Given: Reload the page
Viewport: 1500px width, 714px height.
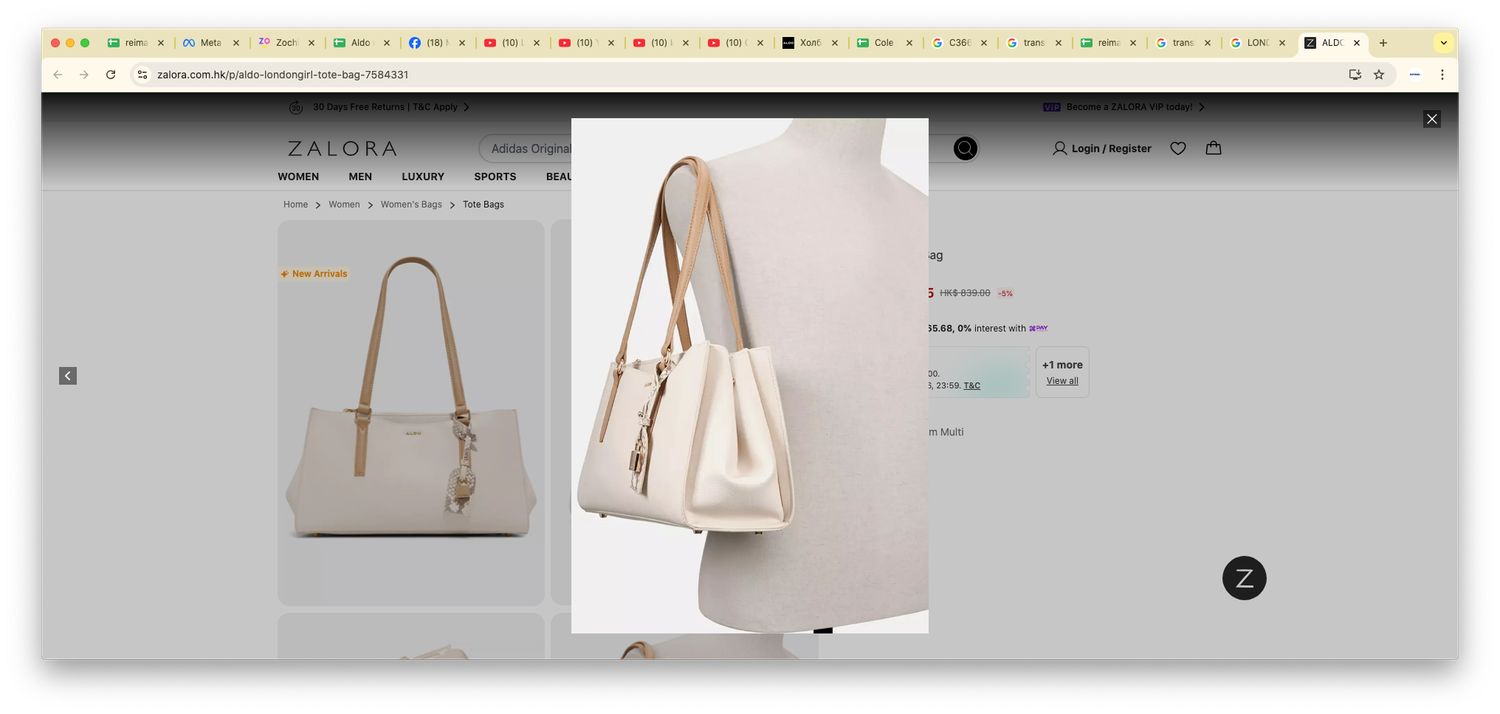Looking at the screenshot, I should click(111, 74).
